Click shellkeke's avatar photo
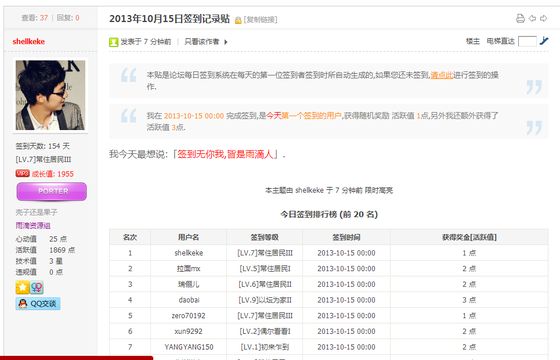The image size is (560, 360). tap(50, 95)
